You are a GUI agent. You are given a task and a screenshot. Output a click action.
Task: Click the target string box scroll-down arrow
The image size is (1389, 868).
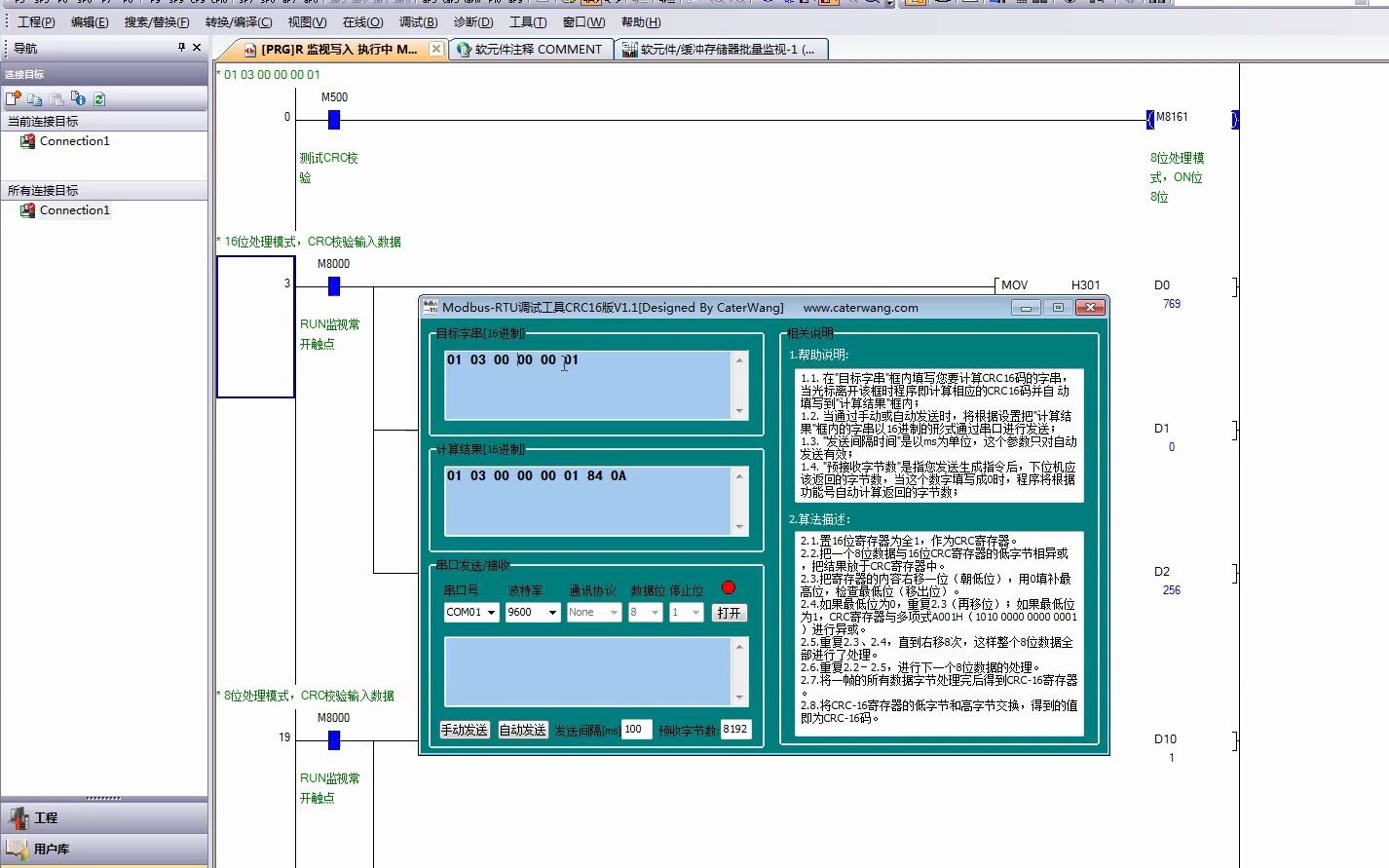click(x=740, y=412)
